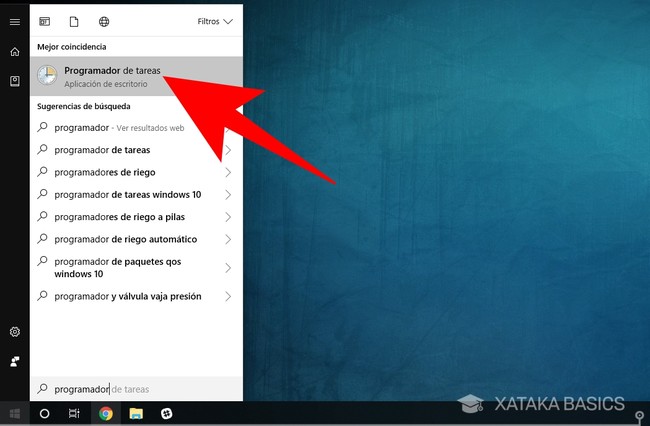Launch Google Chrome from the taskbar
This screenshot has width=650, height=426.
(x=105, y=413)
